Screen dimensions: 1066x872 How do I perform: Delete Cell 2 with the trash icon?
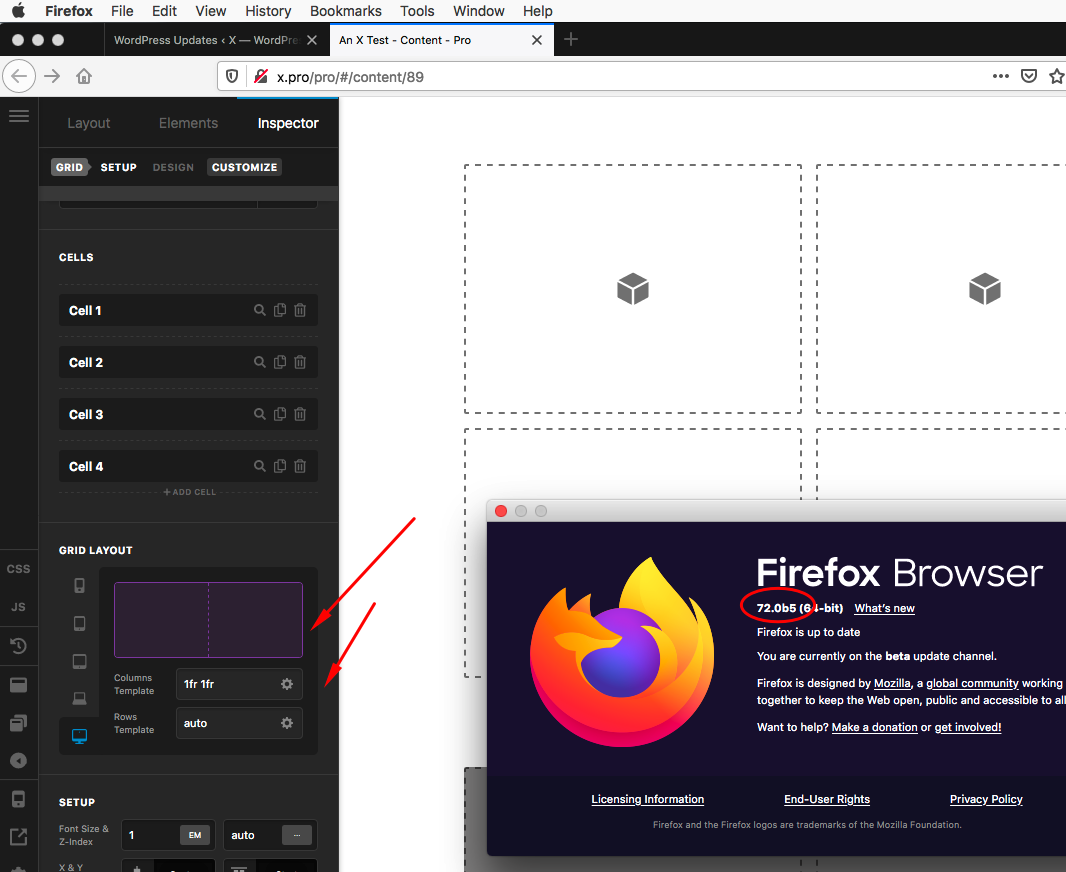[x=300, y=362]
